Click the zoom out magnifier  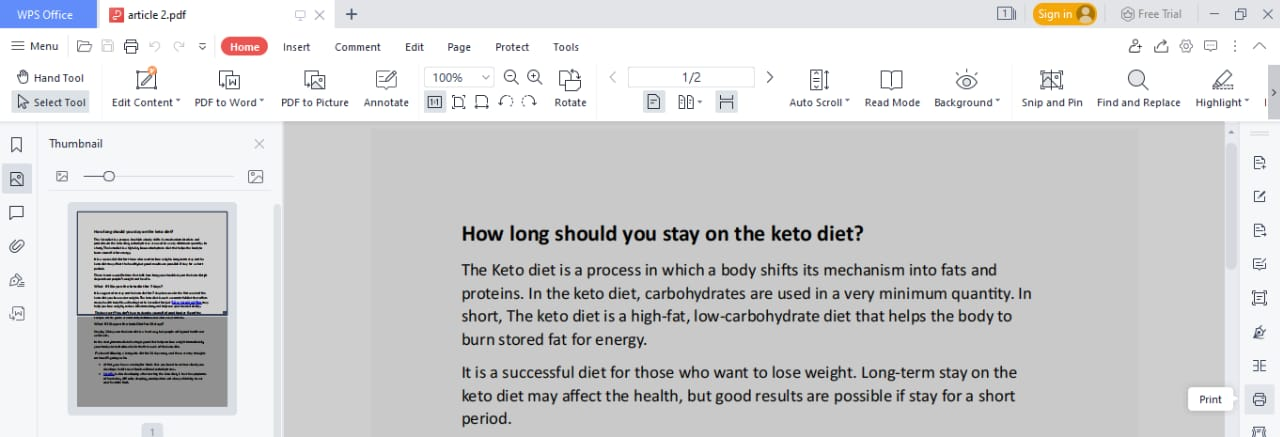tap(511, 77)
